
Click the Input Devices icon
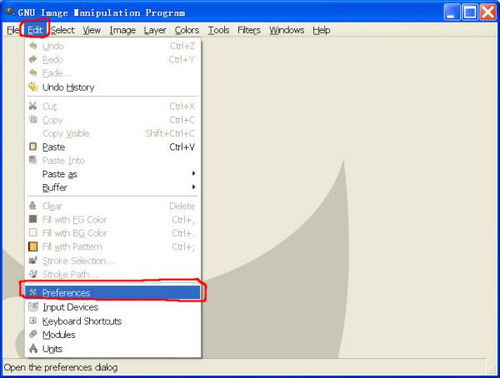[x=33, y=306]
